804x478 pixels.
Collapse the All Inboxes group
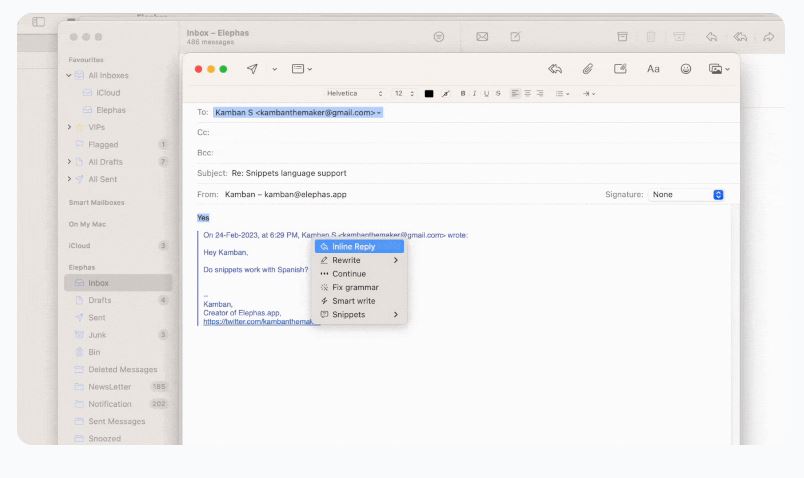[69, 75]
